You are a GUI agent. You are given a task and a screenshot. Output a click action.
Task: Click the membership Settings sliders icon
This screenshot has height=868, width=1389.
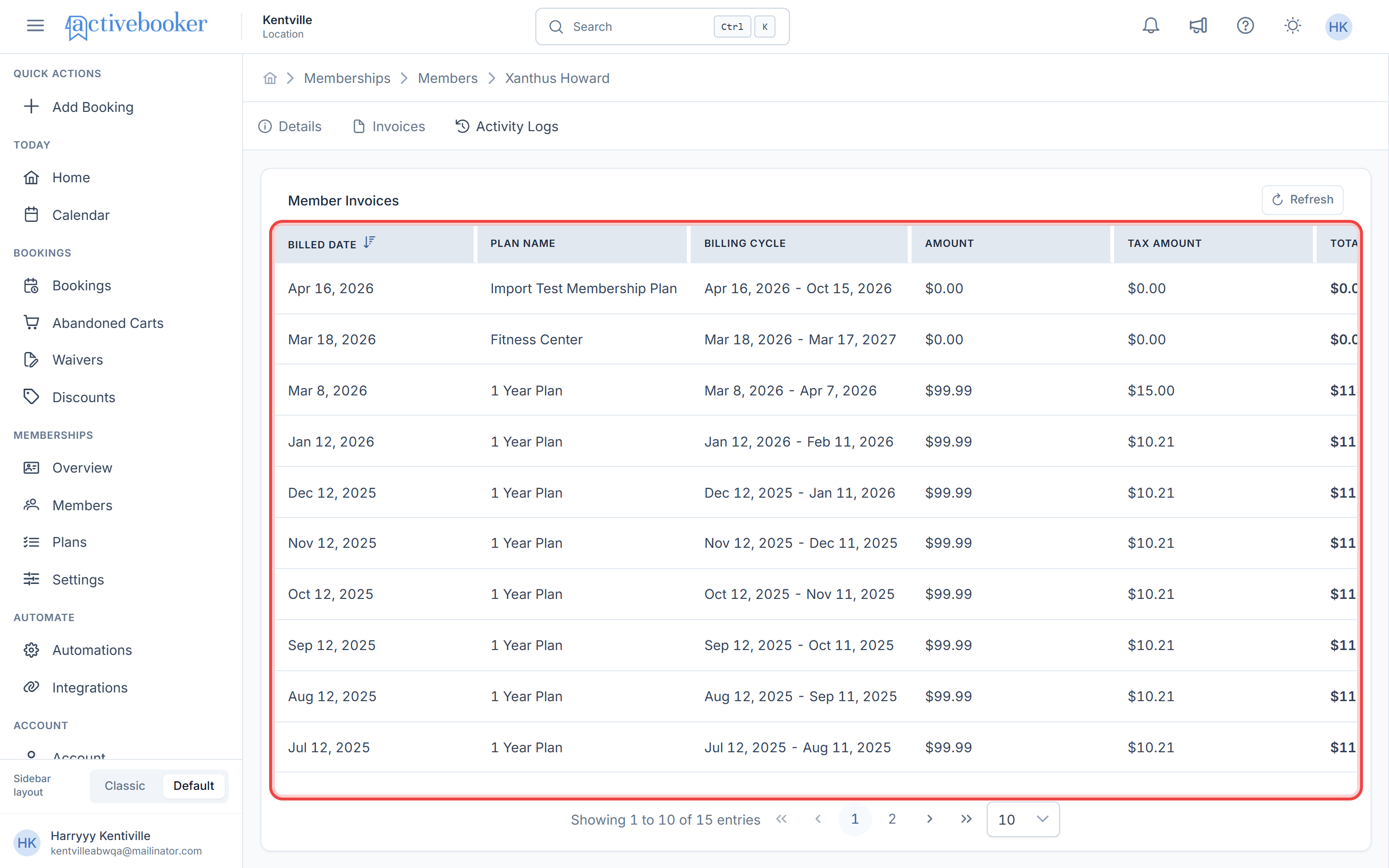click(x=31, y=579)
